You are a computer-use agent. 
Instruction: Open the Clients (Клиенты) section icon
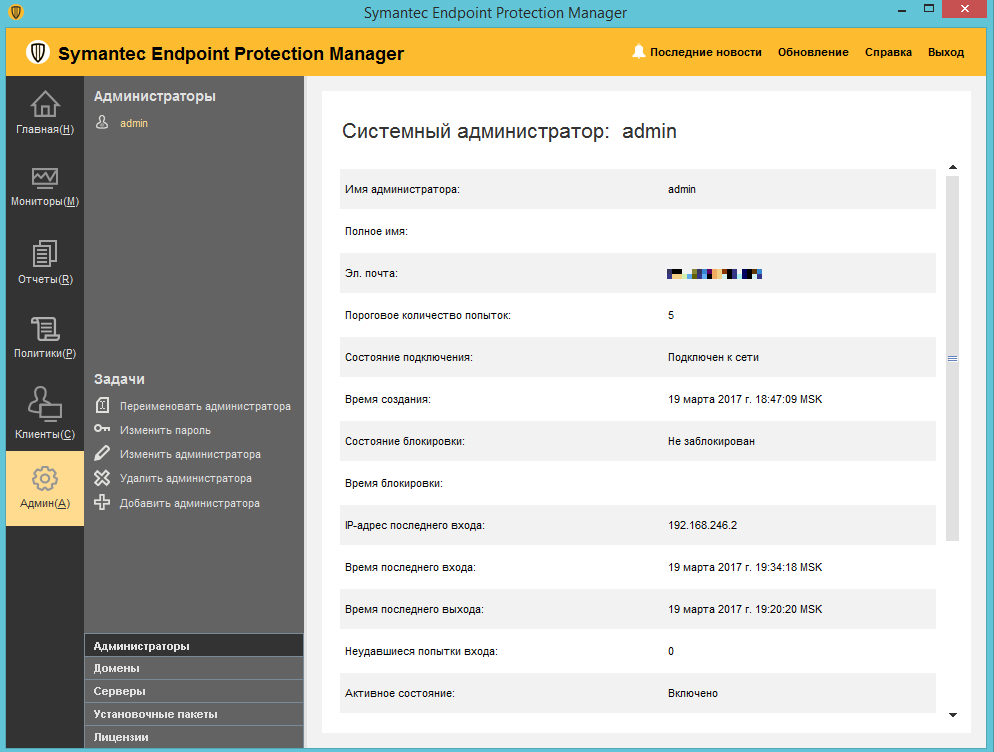(45, 405)
